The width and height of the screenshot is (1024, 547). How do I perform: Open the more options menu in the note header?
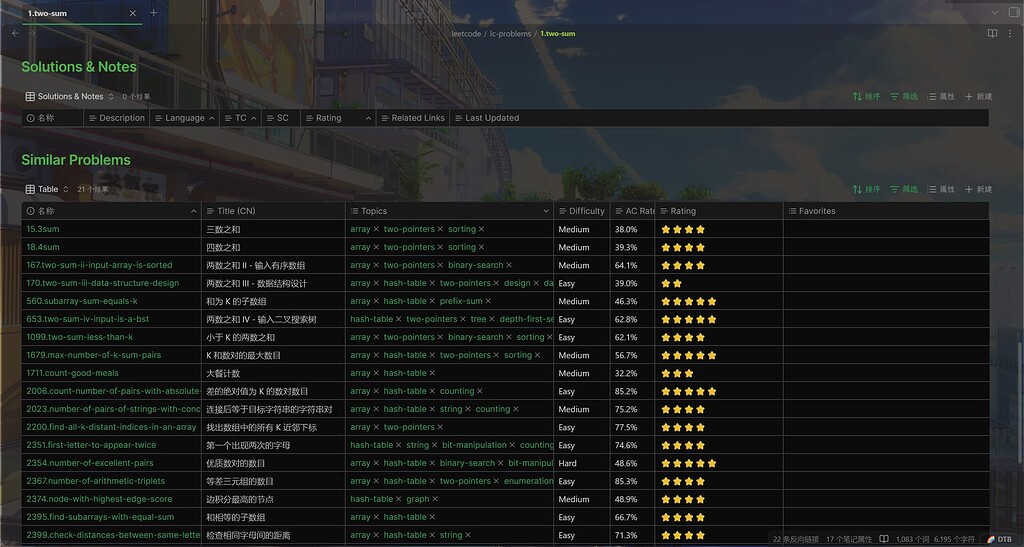(x=1010, y=34)
